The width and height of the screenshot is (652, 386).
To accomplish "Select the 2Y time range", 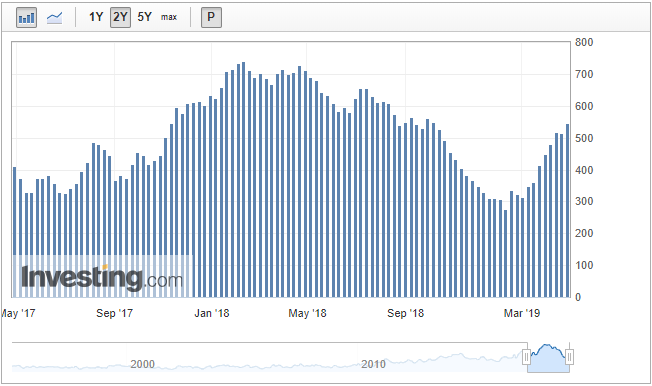I will (x=120, y=17).
